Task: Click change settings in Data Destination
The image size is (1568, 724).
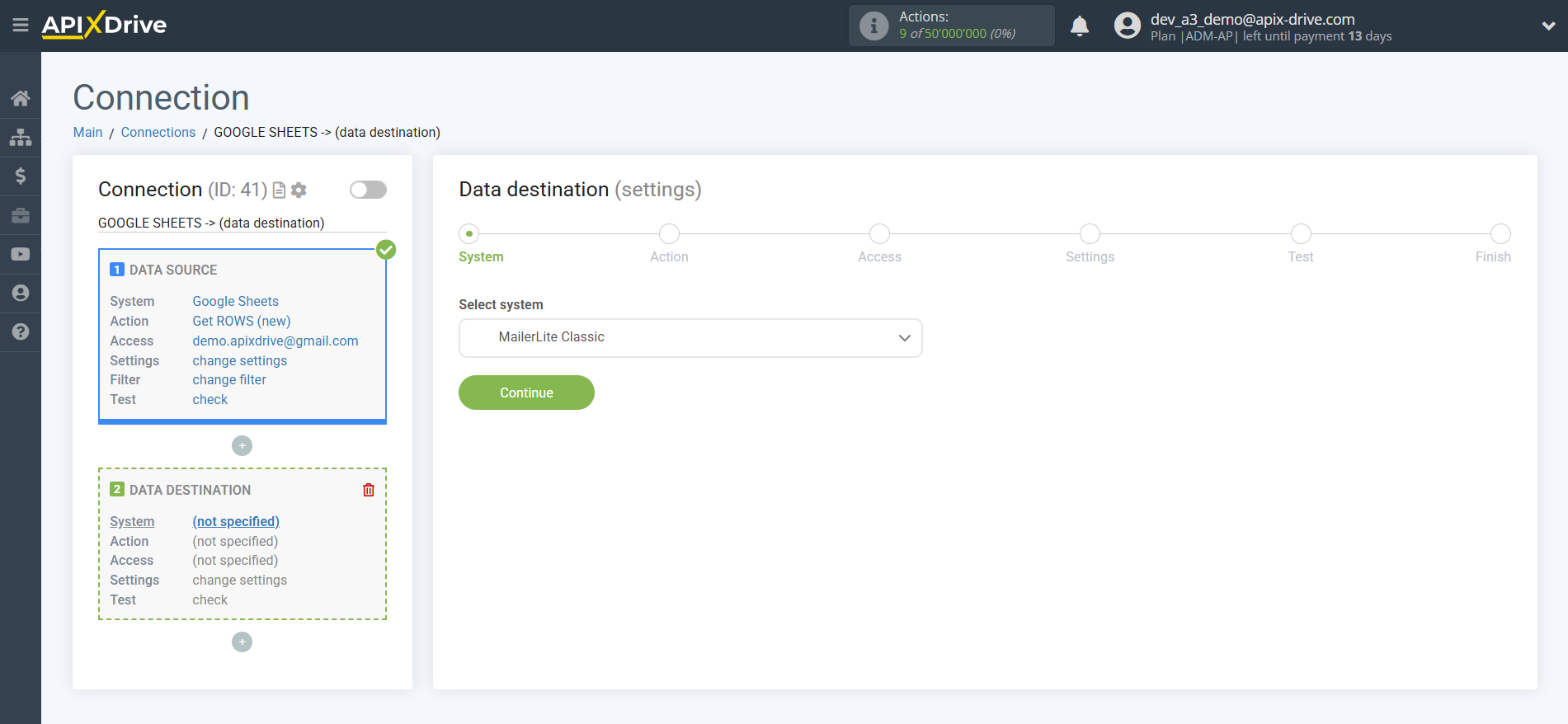Action: (240, 580)
